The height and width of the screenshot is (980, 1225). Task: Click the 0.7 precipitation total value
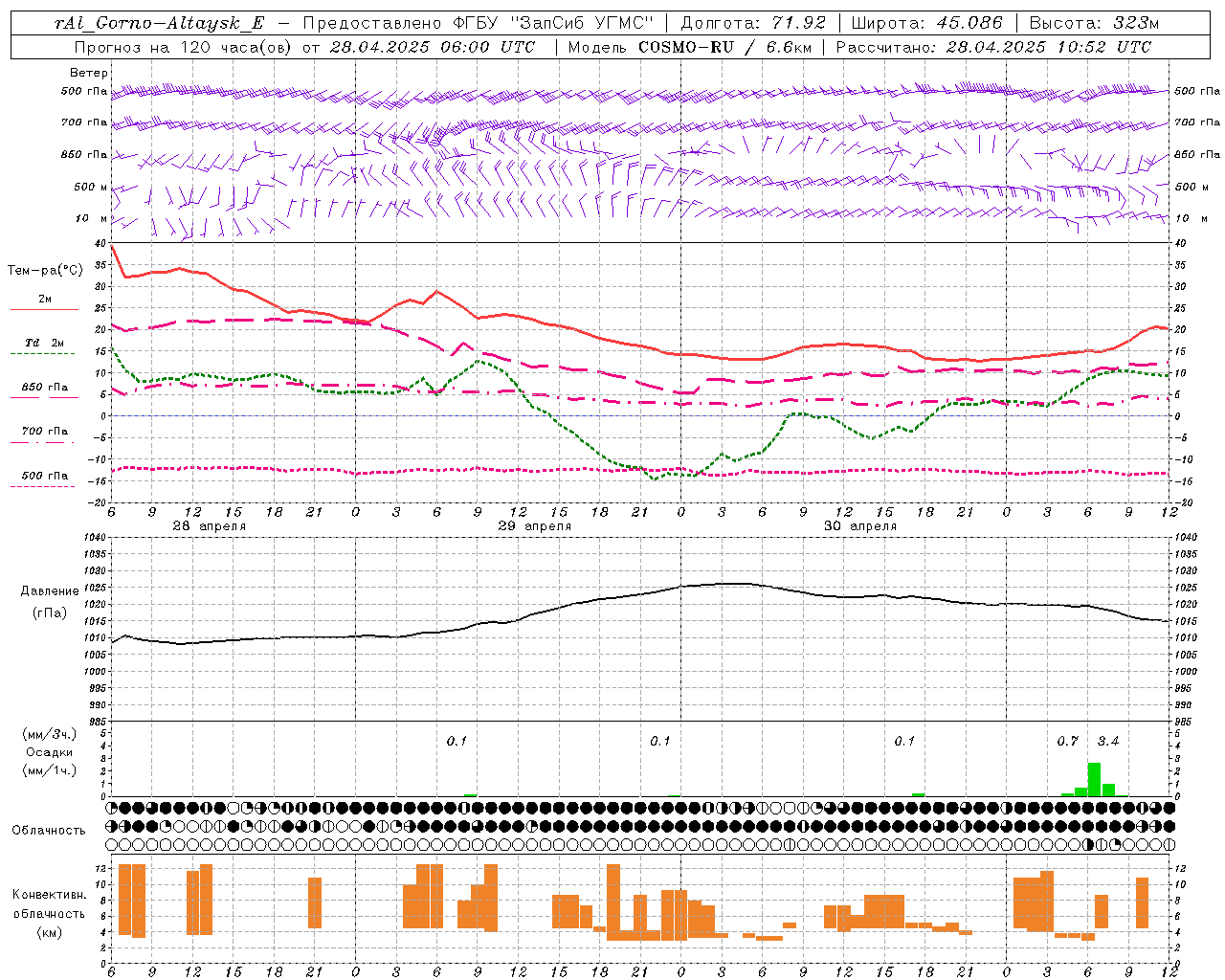[1067, 742]
